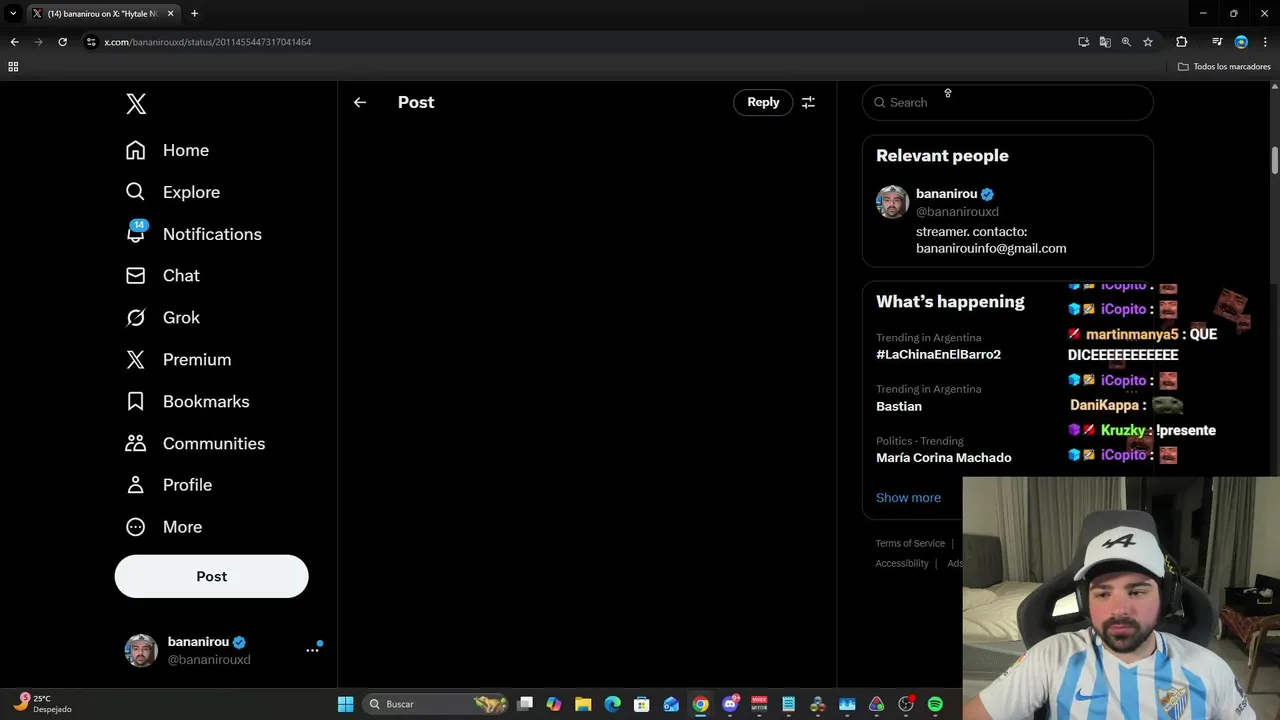The height and width of the screenshot is (720, 1280).
Task: View site information icon in the address bar
Action: [91, 42]
